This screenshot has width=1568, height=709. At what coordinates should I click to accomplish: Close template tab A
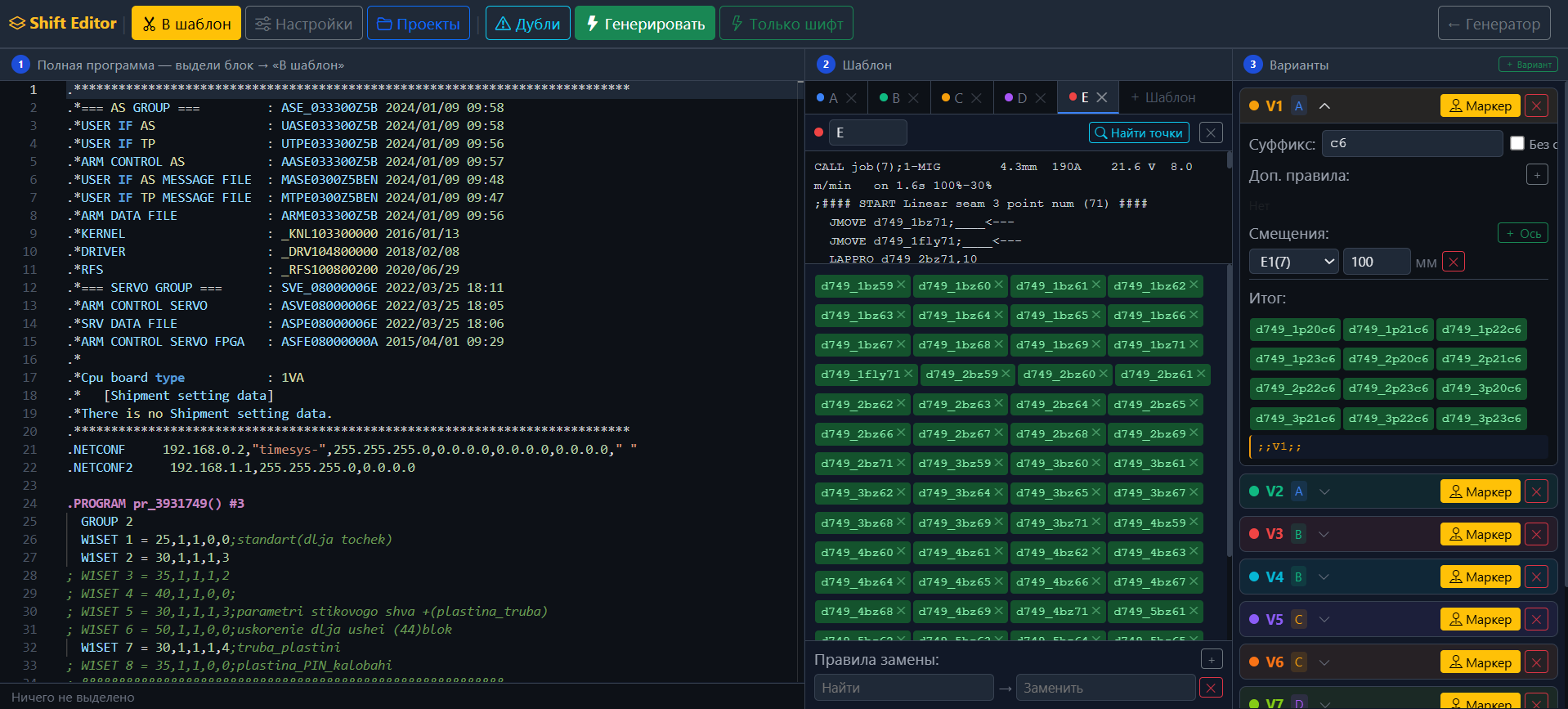[x=851, y=98]
